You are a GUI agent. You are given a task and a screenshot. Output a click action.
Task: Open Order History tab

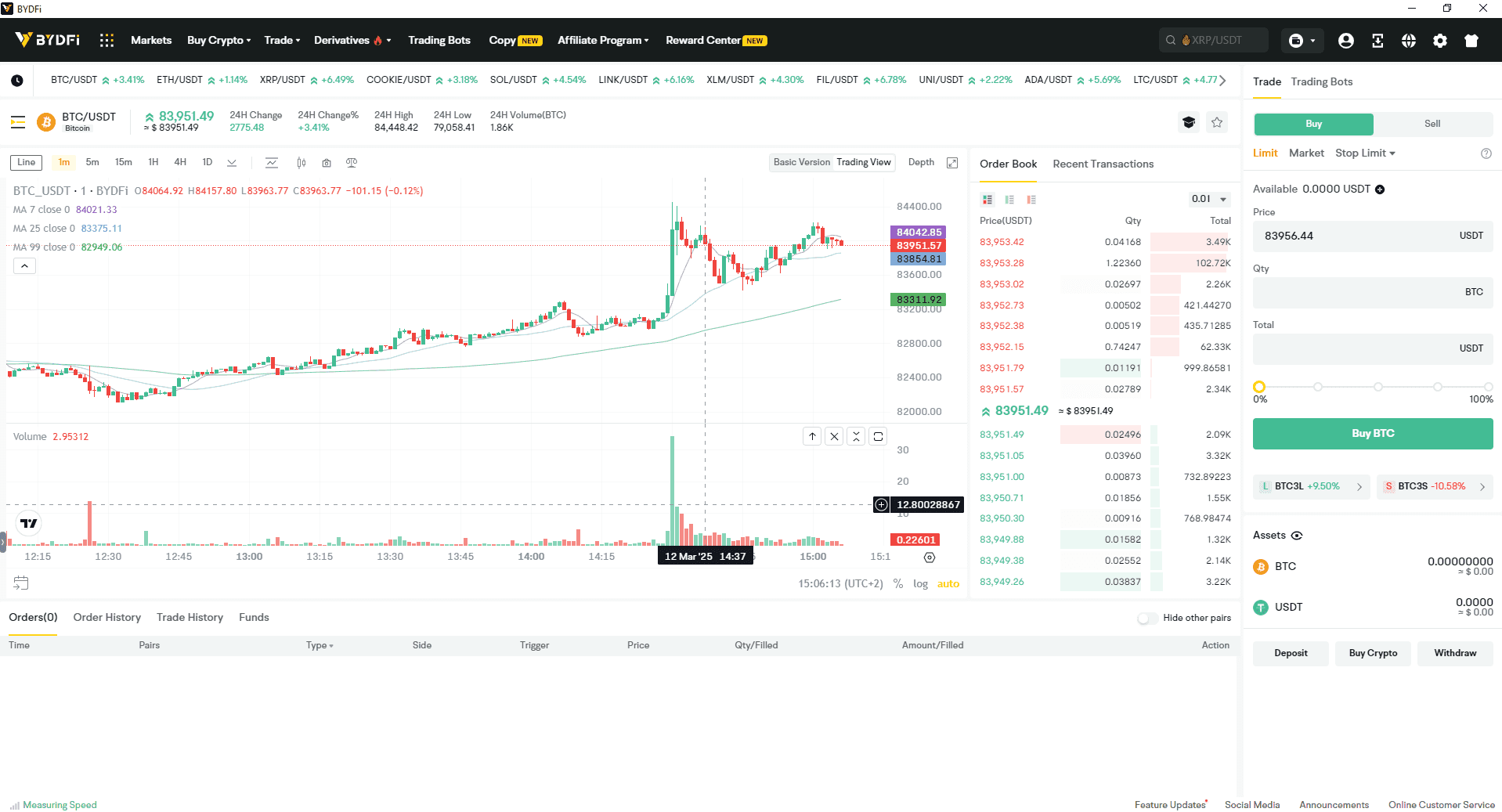(107, 618)
